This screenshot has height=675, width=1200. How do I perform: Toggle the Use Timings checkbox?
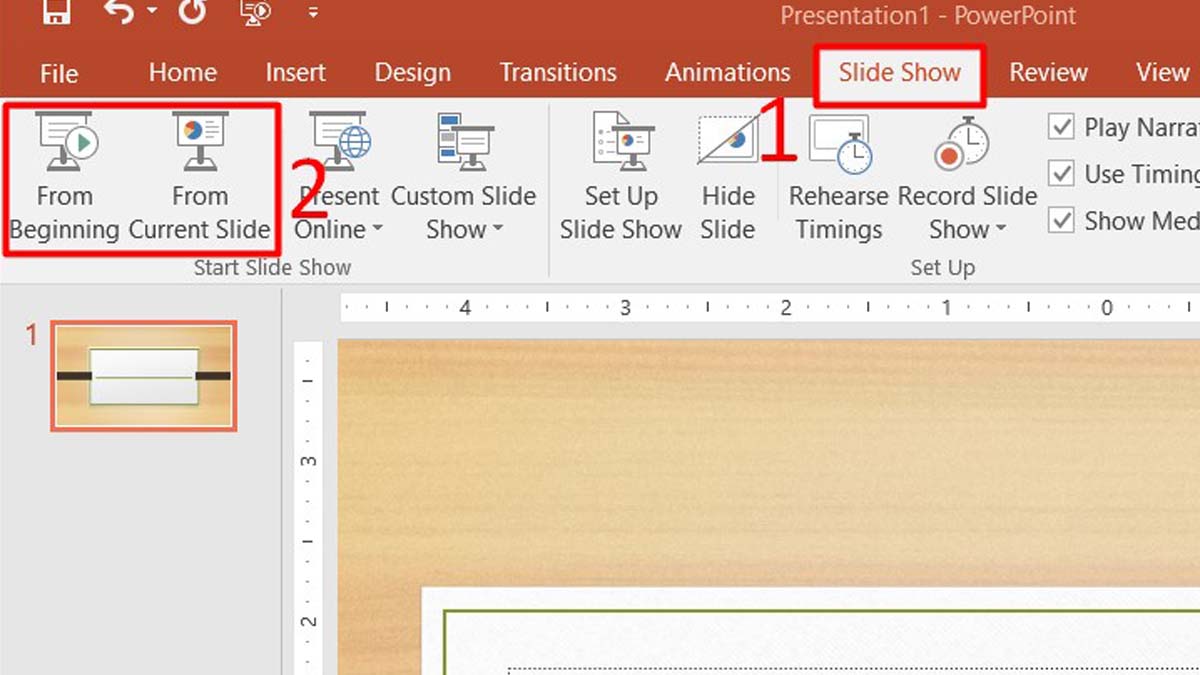tap(1062, 174)
